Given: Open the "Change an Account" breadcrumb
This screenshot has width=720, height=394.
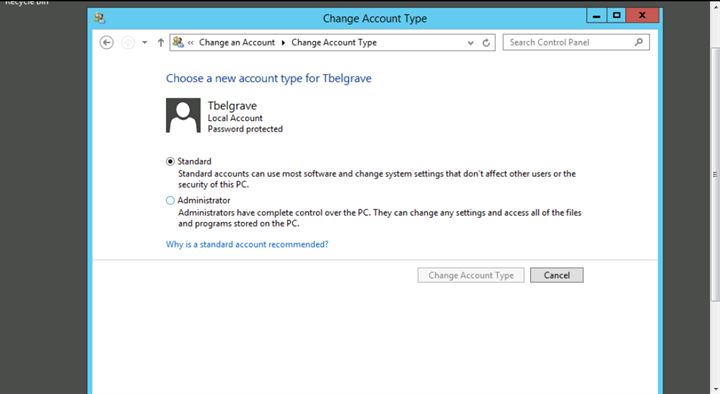Looking at the screenshot, I should point(237,42).
